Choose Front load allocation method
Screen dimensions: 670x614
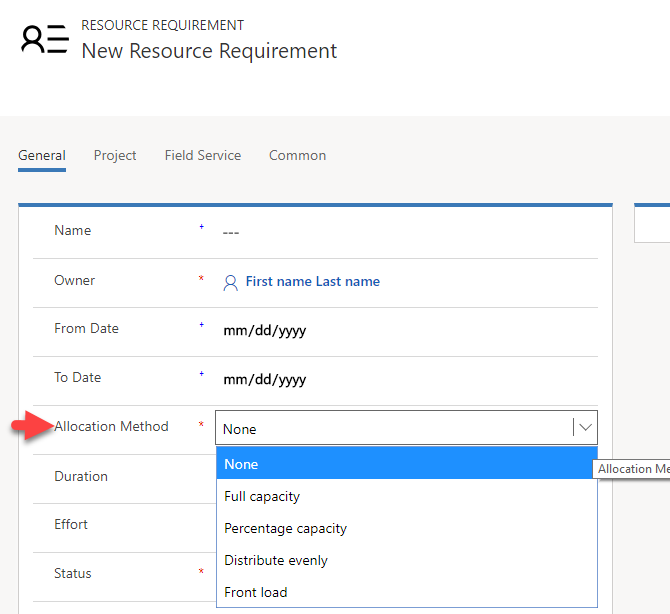256,592
